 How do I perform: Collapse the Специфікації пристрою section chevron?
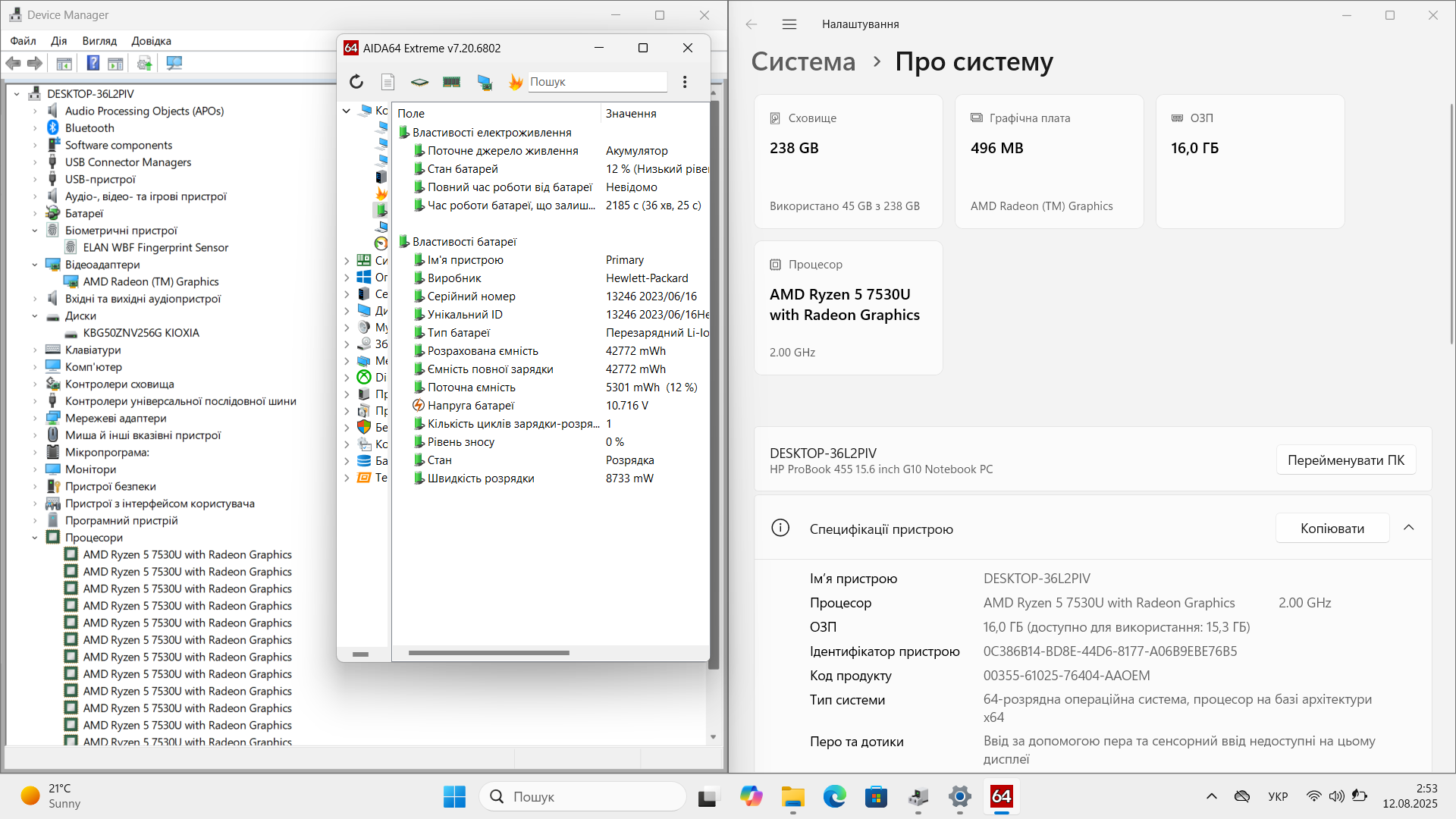point(1409,528)
